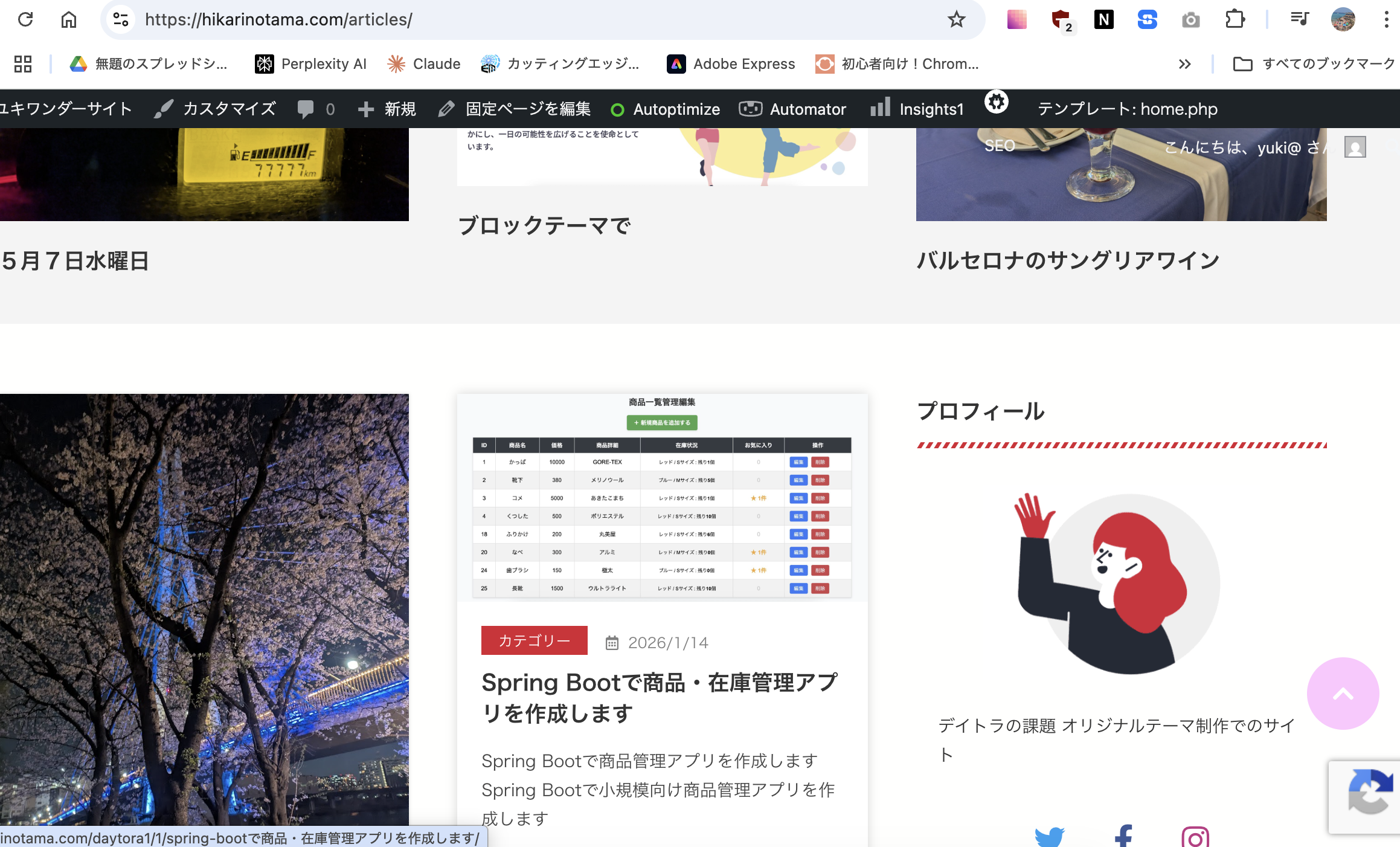Image resolution: width=1400 pixels, height=847 pixels.
Task: Click the gear icon on the admin bar
Action: [996, 103]
